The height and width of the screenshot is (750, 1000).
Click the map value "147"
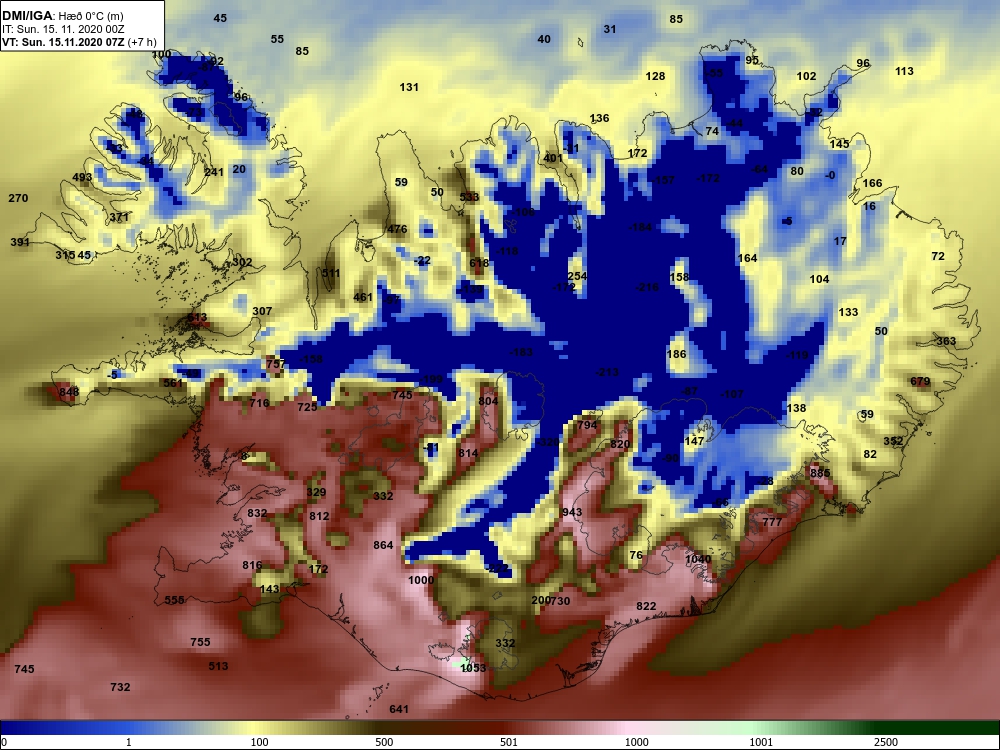click(x=694, y=441)
